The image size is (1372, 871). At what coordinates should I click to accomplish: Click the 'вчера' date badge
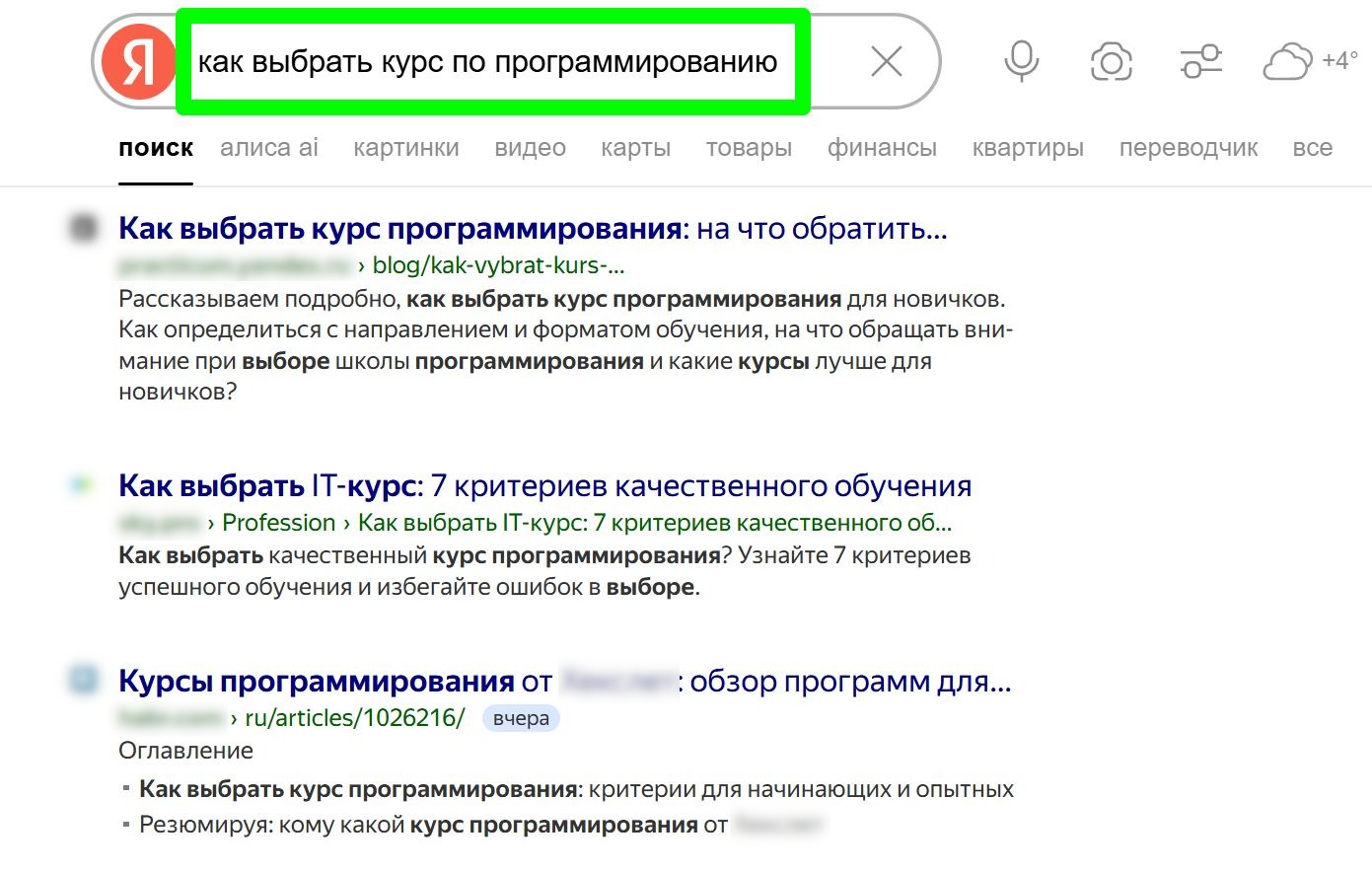point(521,718)
